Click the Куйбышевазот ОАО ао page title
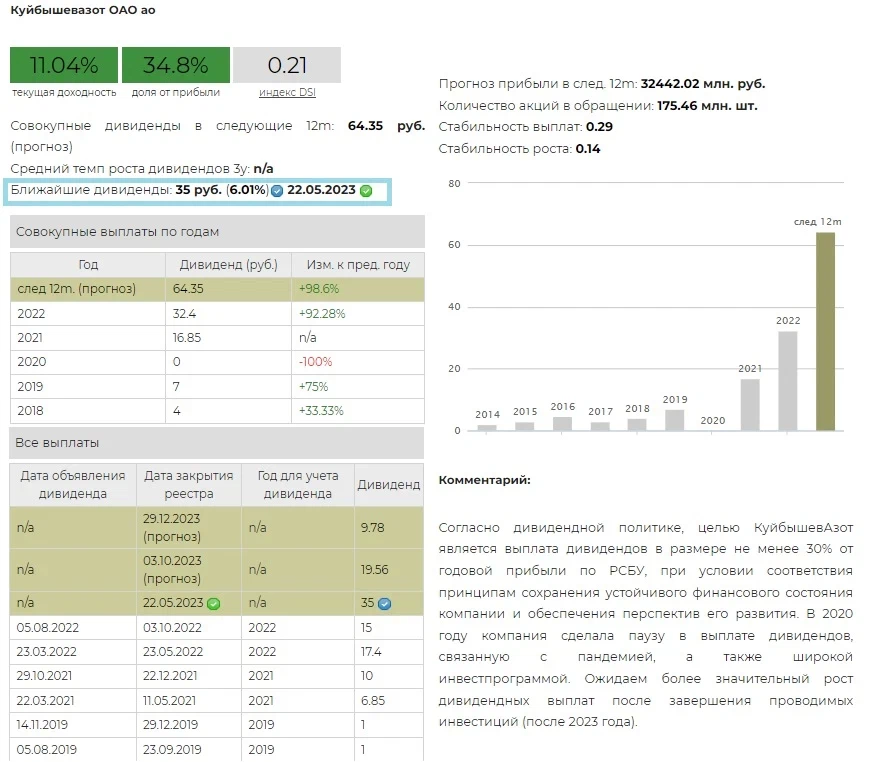 coord(83,10)
